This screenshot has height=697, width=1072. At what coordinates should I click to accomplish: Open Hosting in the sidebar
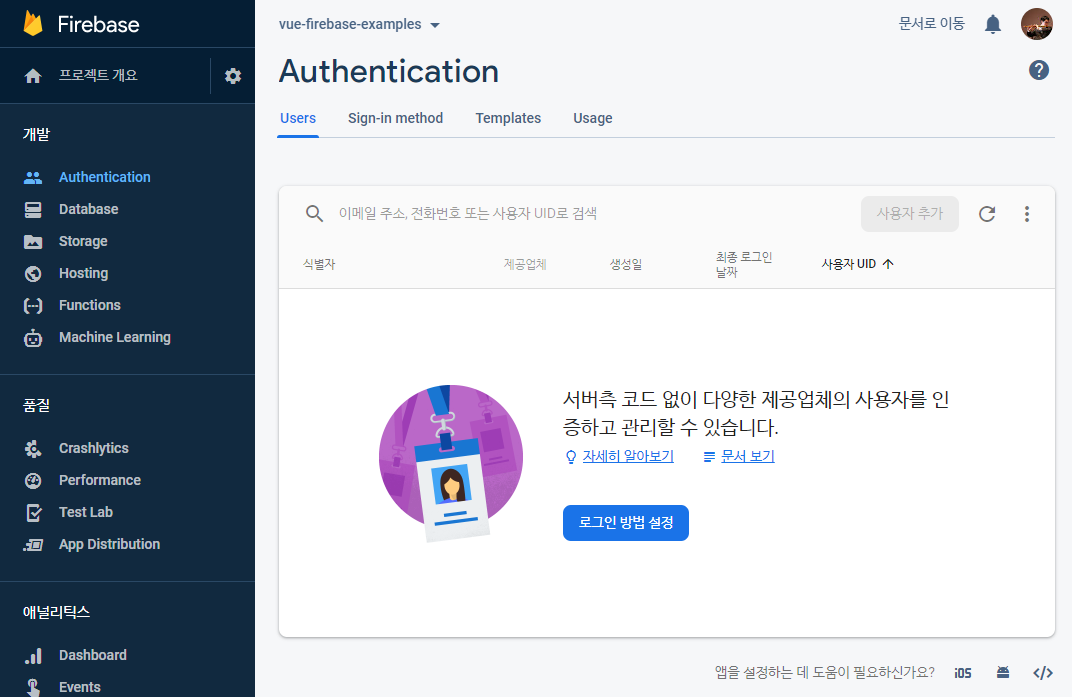pos(83,274)
